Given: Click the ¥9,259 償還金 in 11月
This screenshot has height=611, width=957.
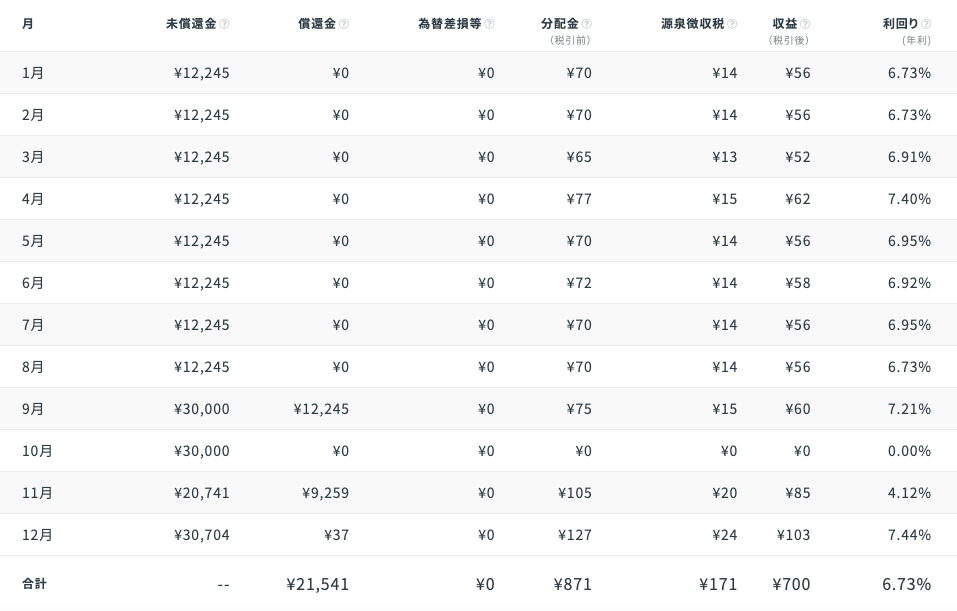Looking at the screenshot, I should (325, 493).
